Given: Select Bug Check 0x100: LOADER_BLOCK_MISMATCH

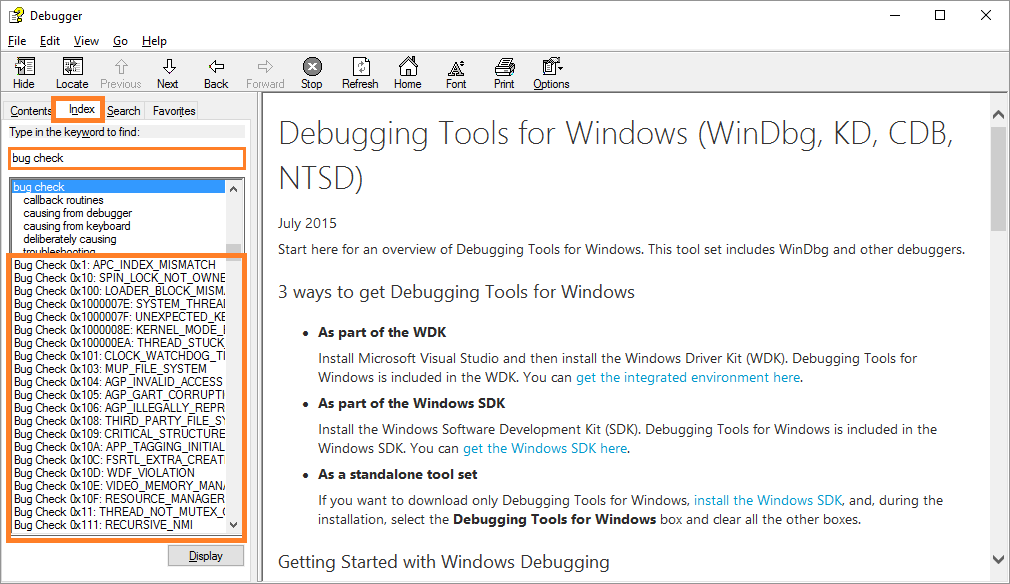Looking at the screenshot, I should (x=119, y=290).
